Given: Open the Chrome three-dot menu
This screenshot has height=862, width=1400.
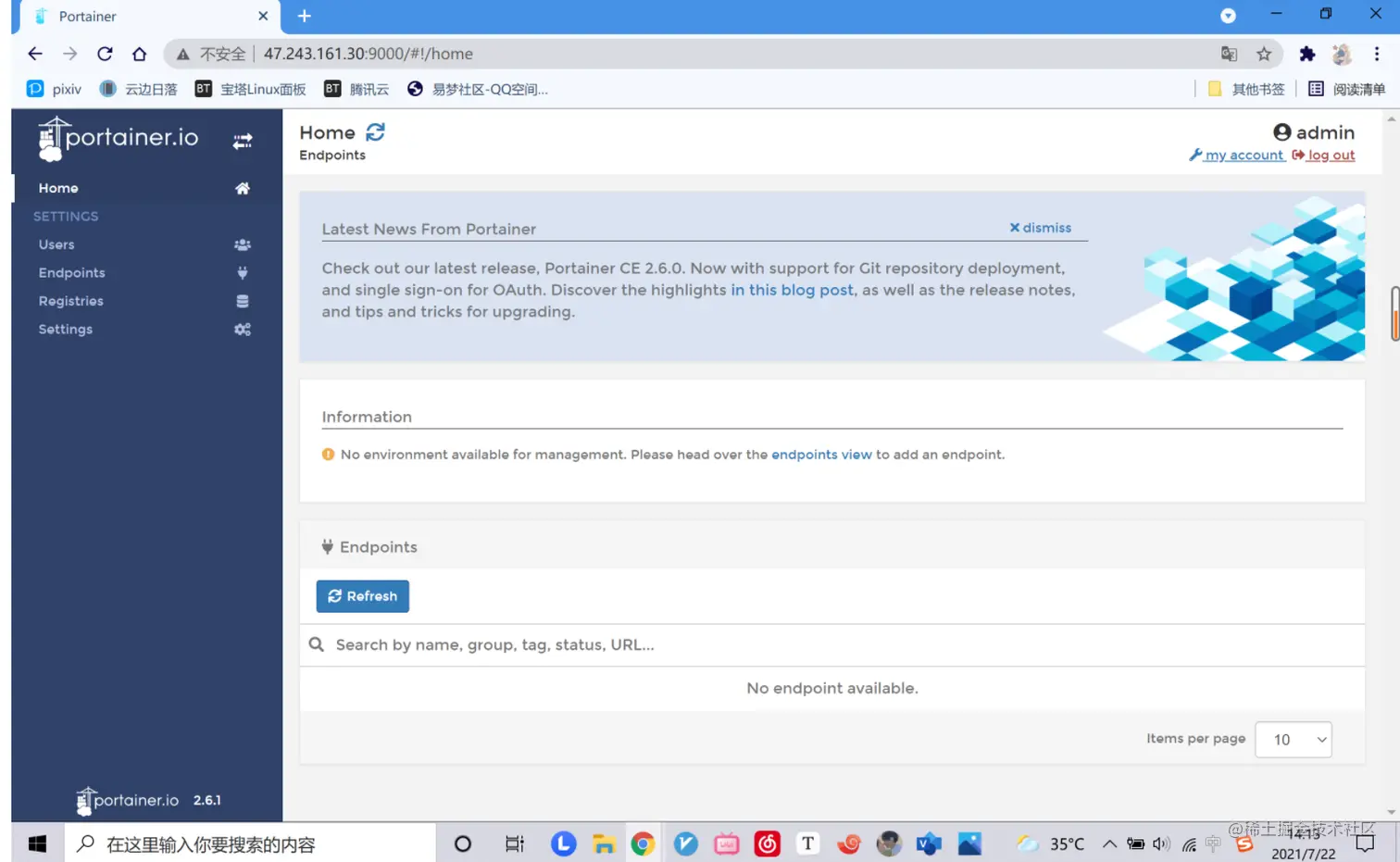Looking at the screenshot, I should (x=1377, y=54).
